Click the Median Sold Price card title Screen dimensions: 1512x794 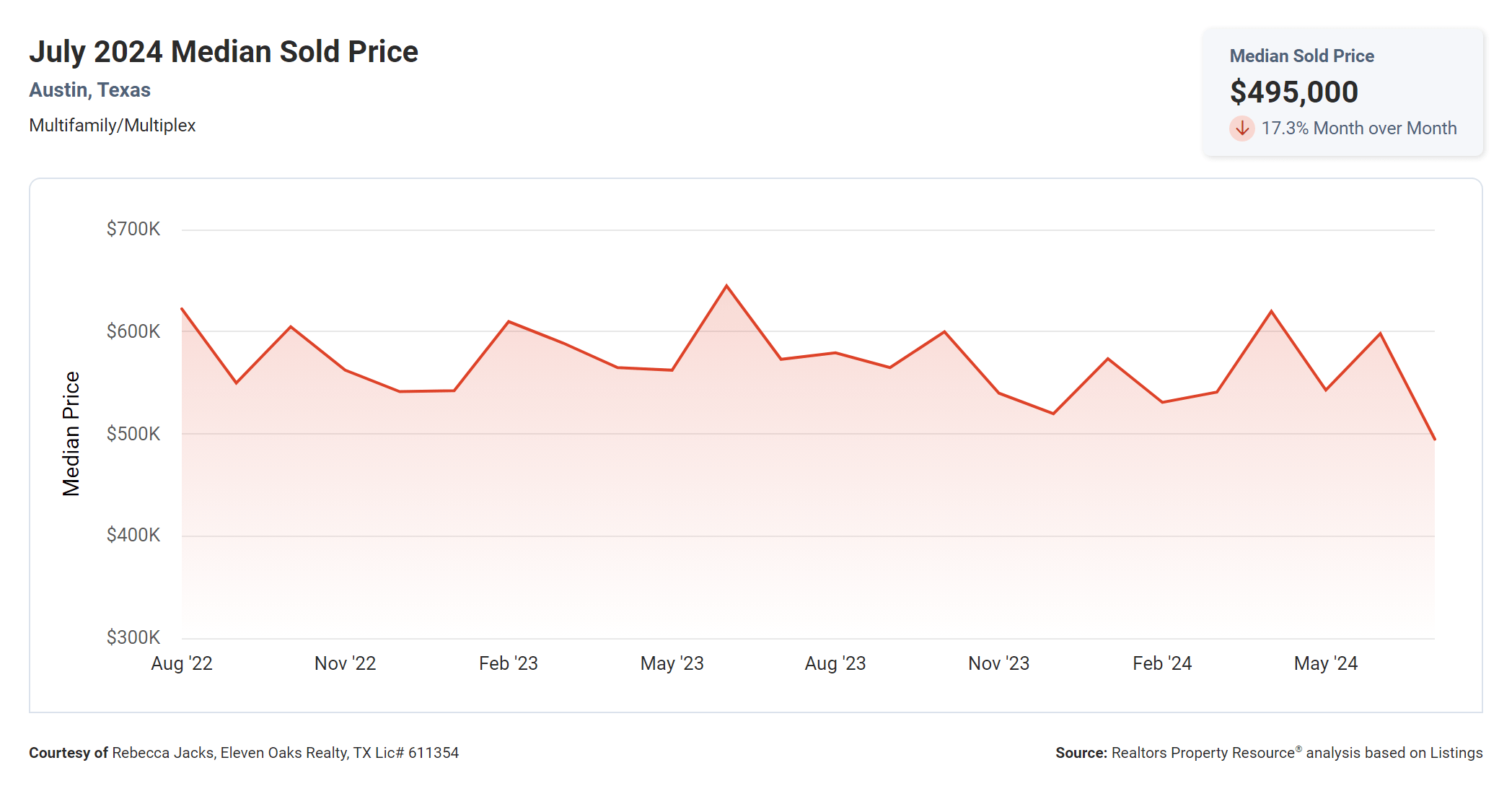point(1301,56)
